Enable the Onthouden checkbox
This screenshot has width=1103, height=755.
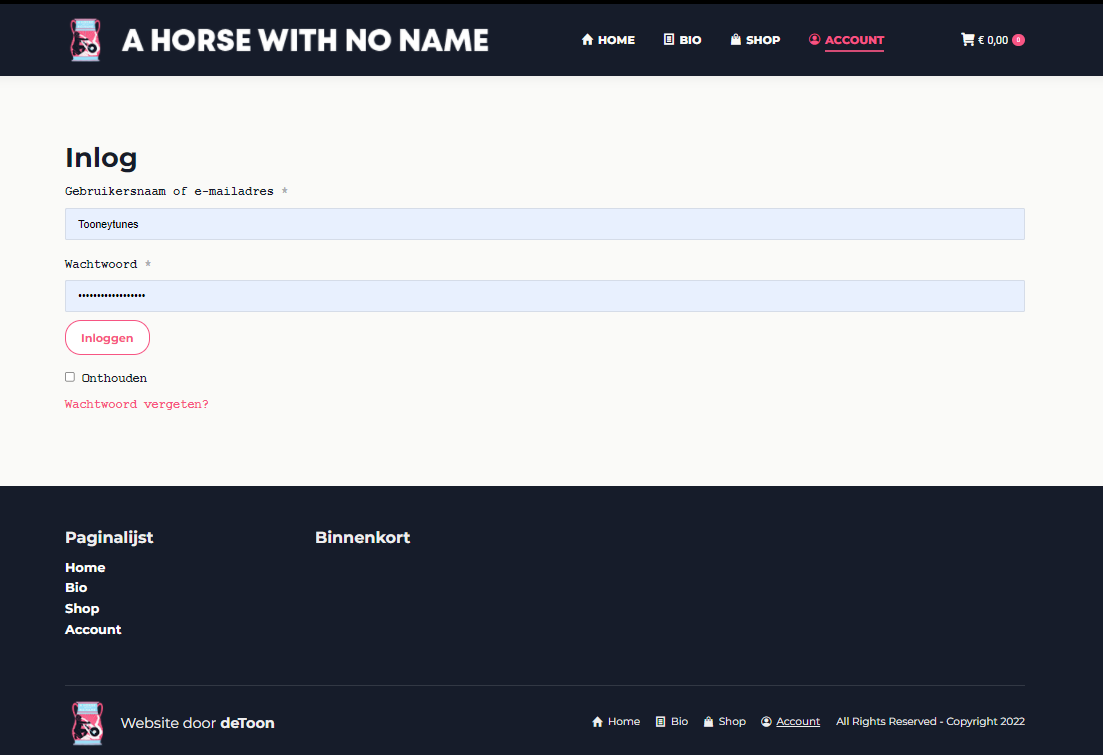(70, 377)
